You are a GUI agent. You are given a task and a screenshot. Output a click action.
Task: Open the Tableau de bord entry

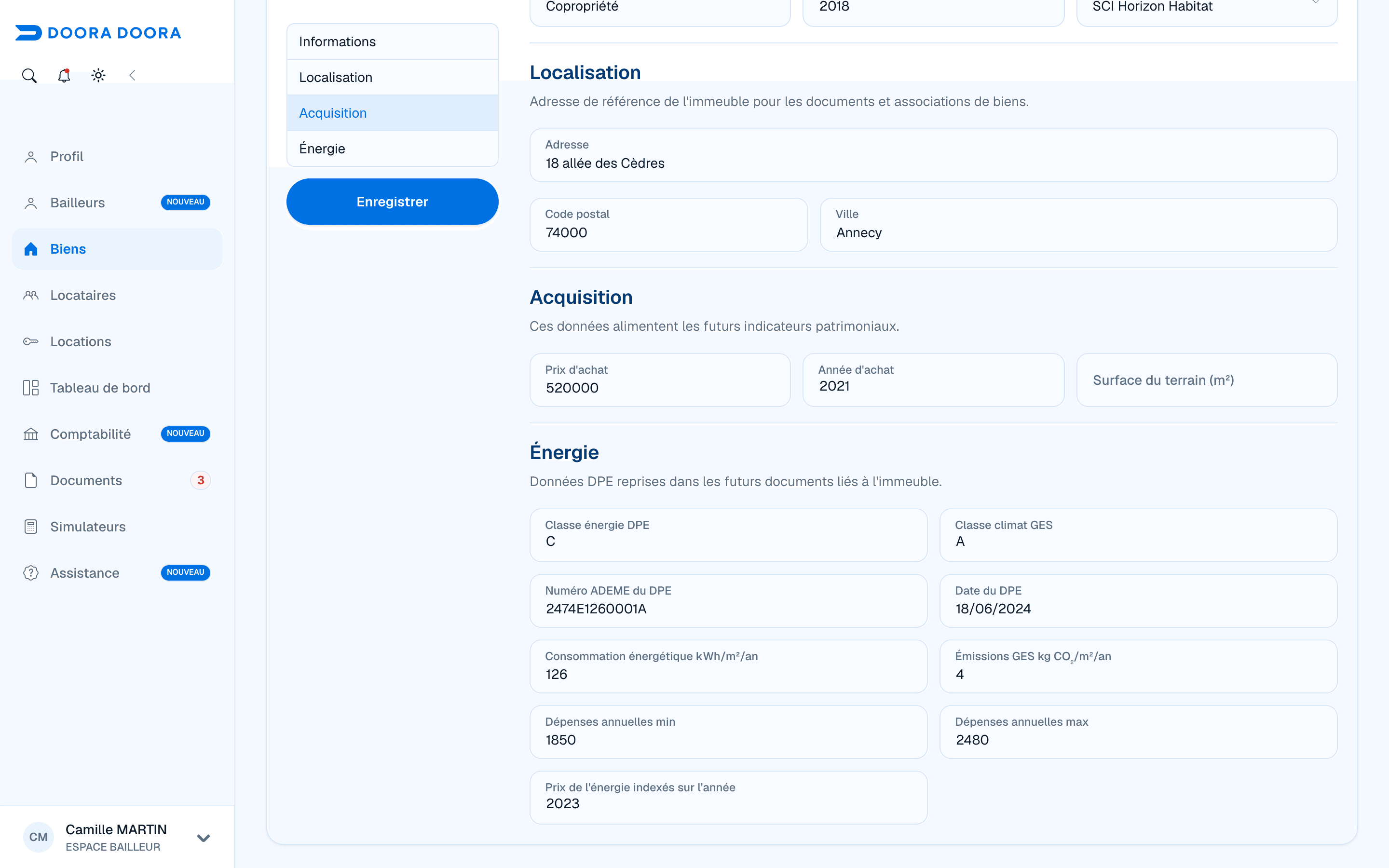(117, 388)
